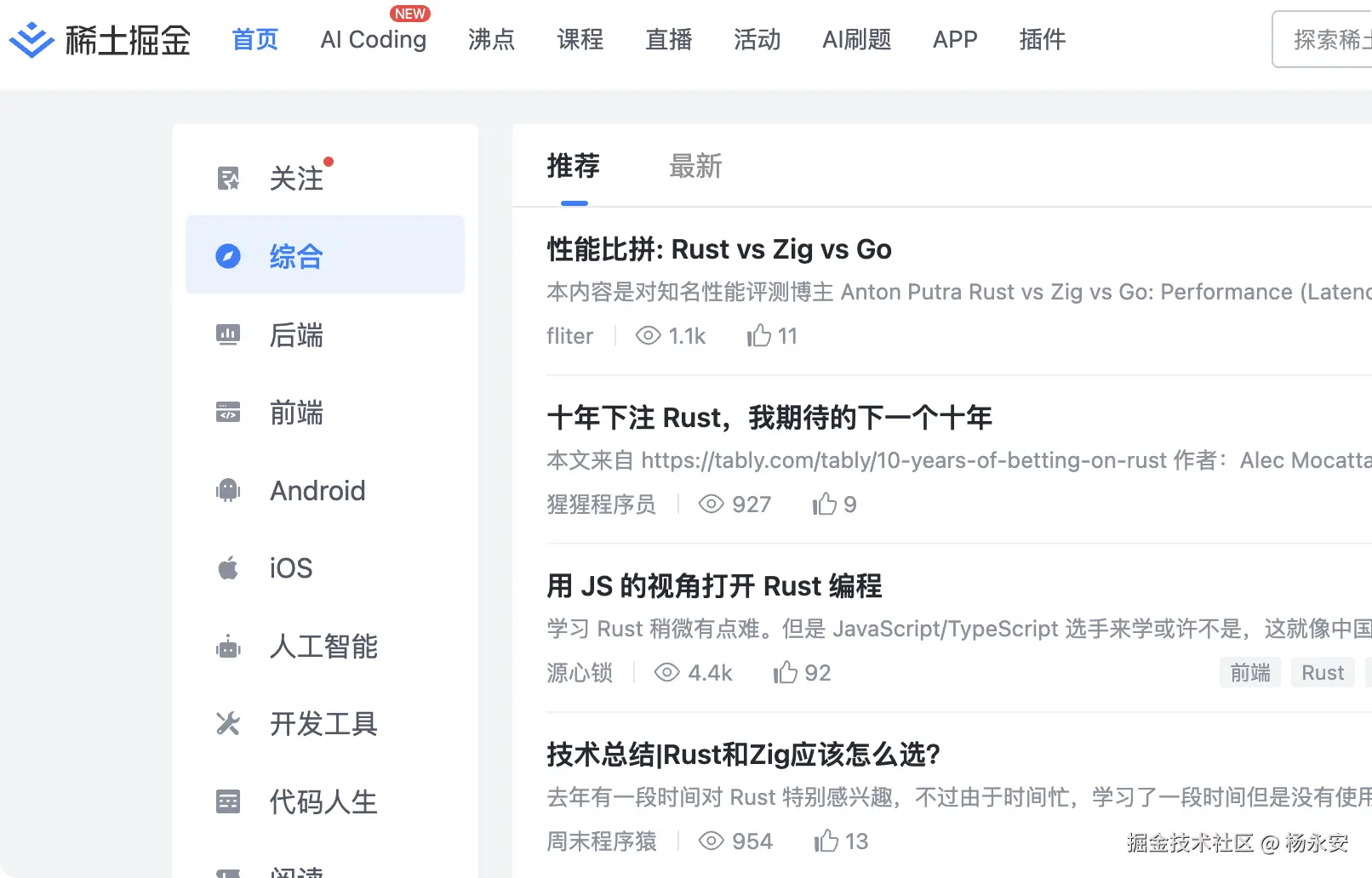The height and width of the screenshot is (878, 1372).
Task: Click the Android robot icon in sidebar
Action: coord(227,489)
